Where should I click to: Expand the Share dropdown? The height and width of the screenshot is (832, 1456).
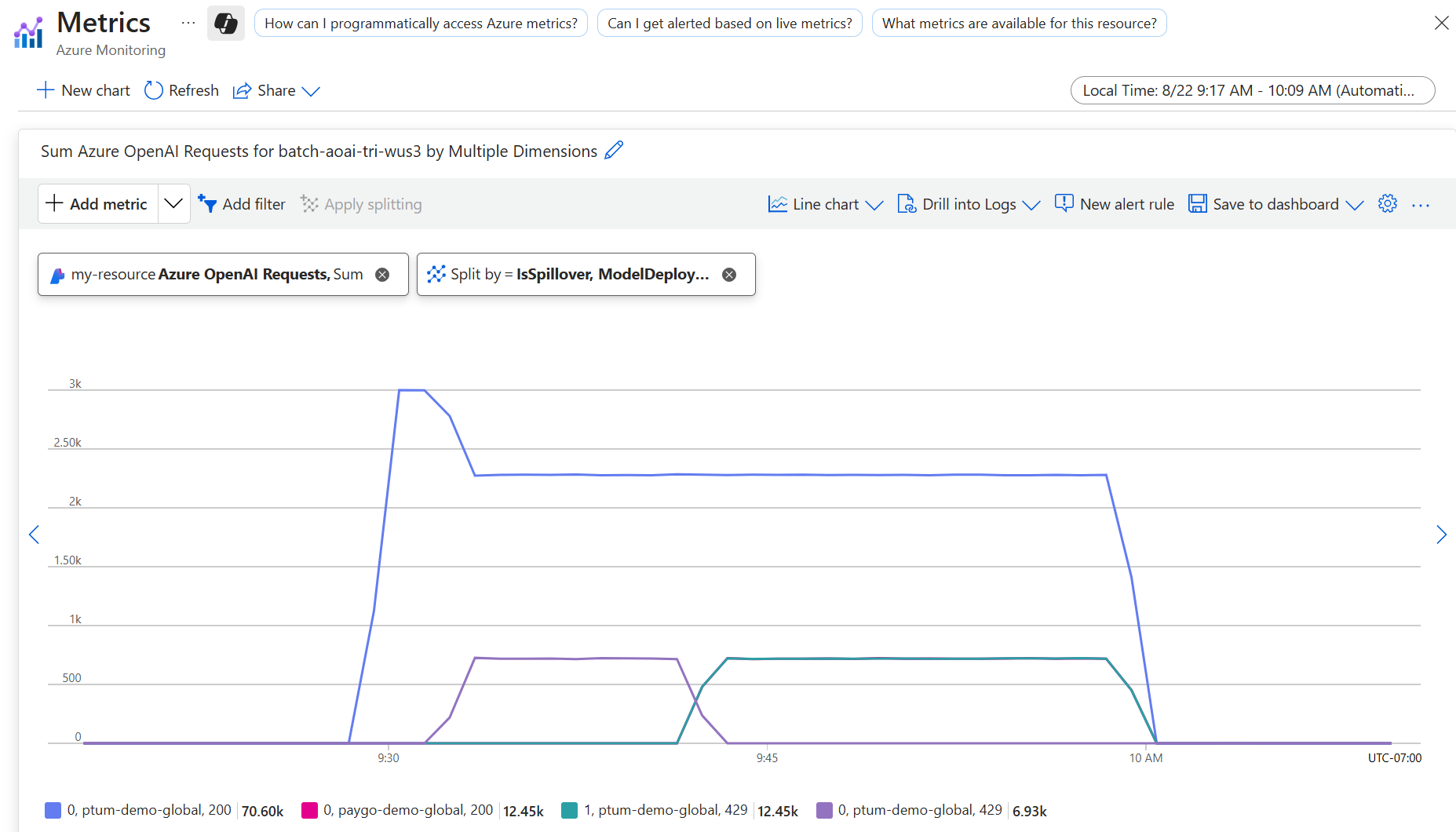click(x=312, y=91)
